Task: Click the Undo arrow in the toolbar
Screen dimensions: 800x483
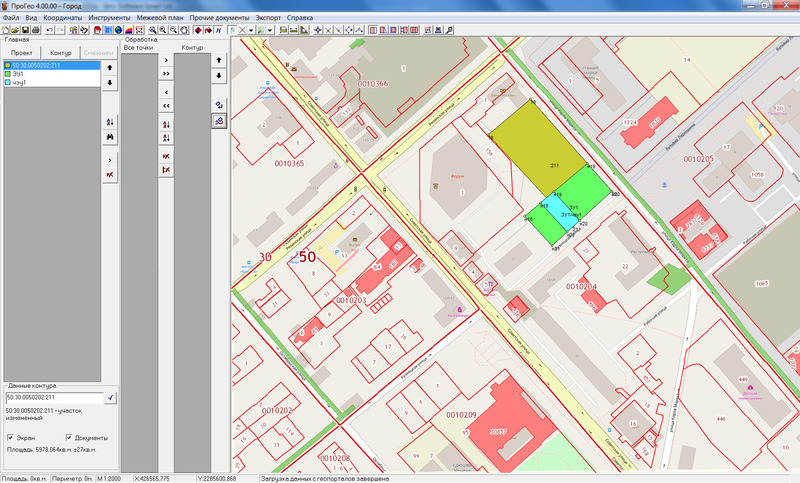Action: [49, 30]
